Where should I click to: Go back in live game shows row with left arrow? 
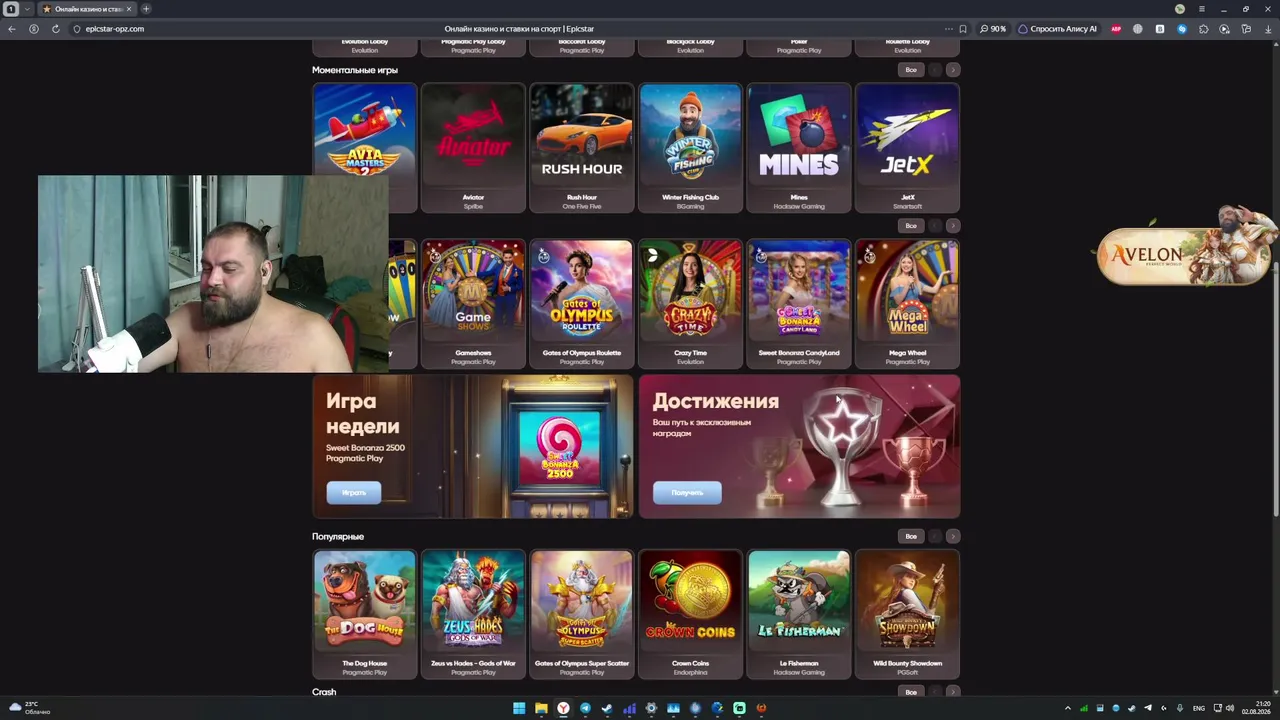[x=935, y=226]
